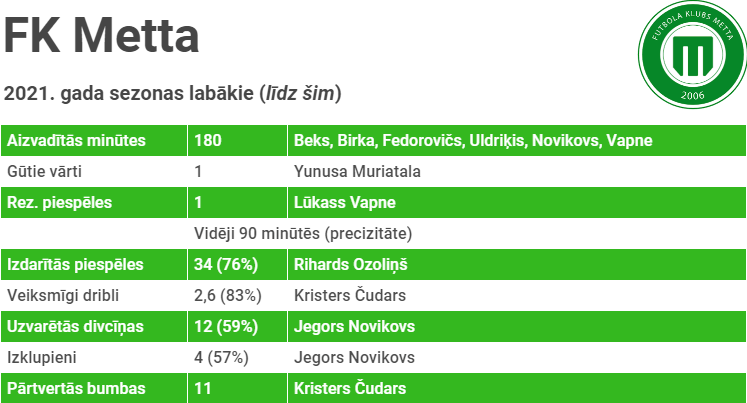The height and width of the screenshot is (403, 747).
Task: Select the Pārtvertās bumbas row label
Action: [76, 388]
